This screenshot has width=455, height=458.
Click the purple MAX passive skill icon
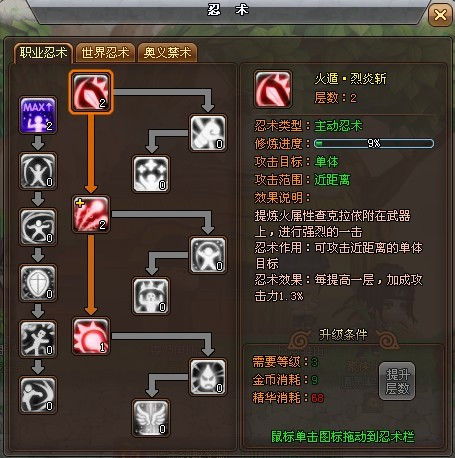point(38,115)
